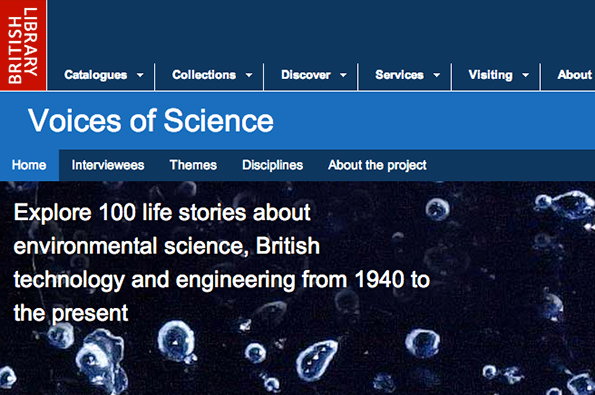Select the Home tab
This screenshot has height=395, width=595.
point(29,165)
